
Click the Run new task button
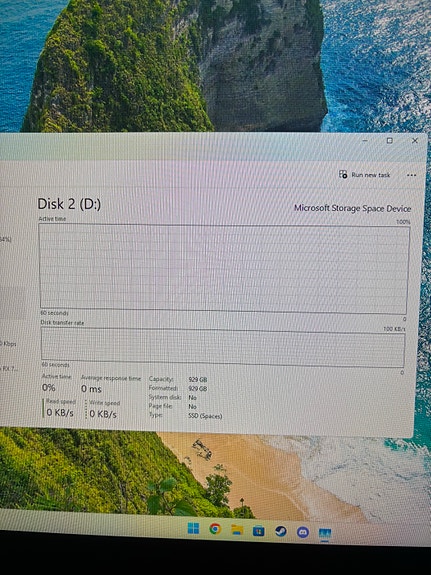[365, 175]
